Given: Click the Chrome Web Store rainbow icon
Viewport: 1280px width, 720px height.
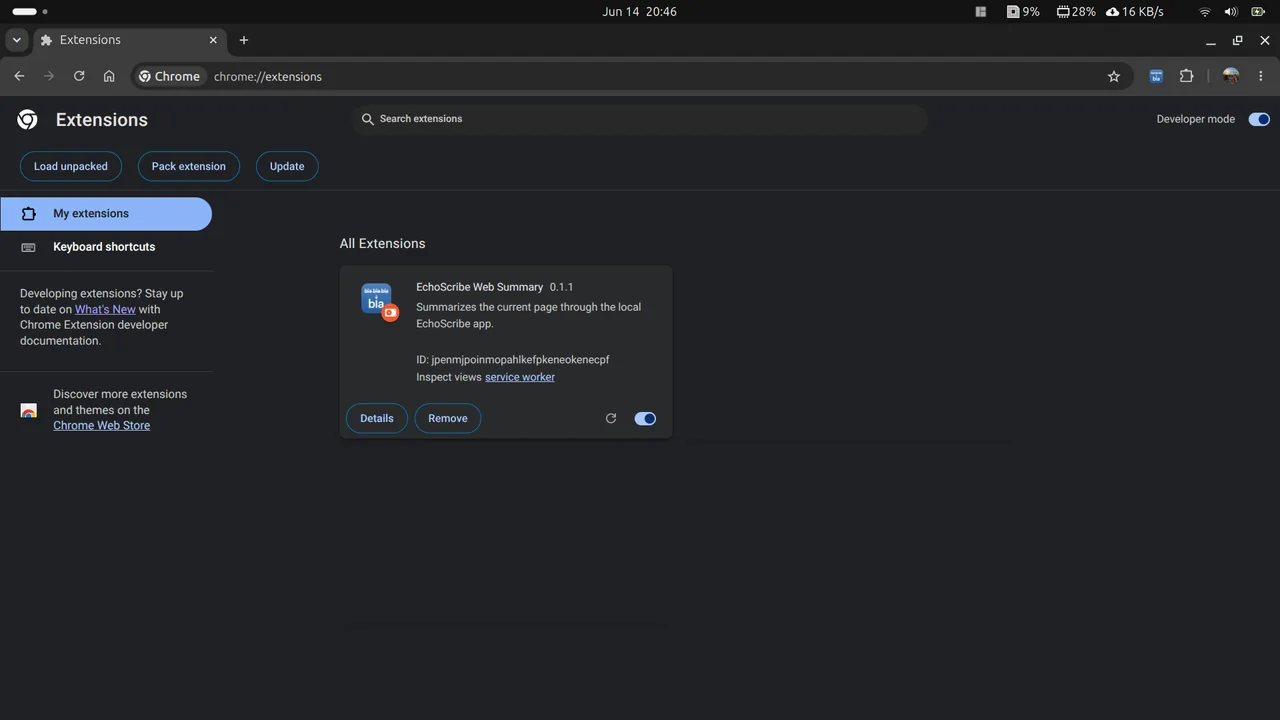Looking at the screenshot, I should click(29, 410).
